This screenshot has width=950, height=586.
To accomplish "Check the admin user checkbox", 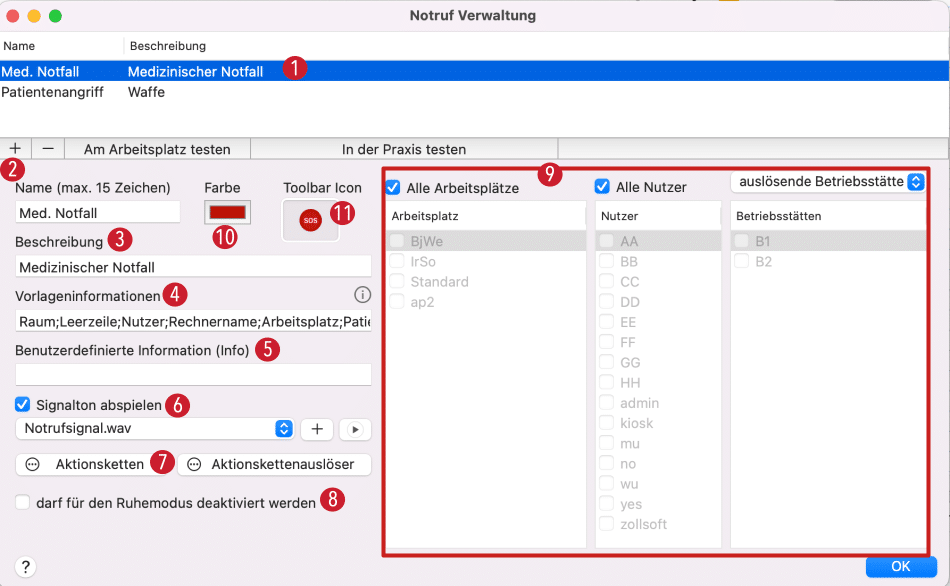I will coord(606,403).
